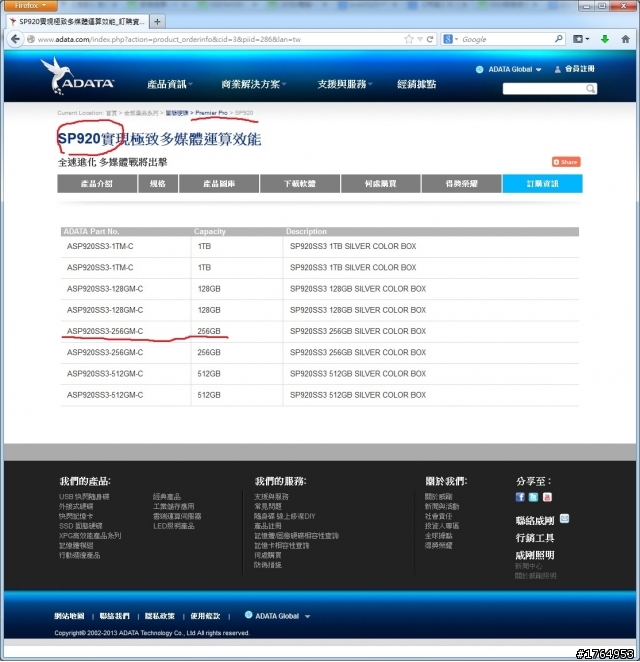Open footer link 全球據點
This screenshot has width=640, height=662.
(438, 535)
